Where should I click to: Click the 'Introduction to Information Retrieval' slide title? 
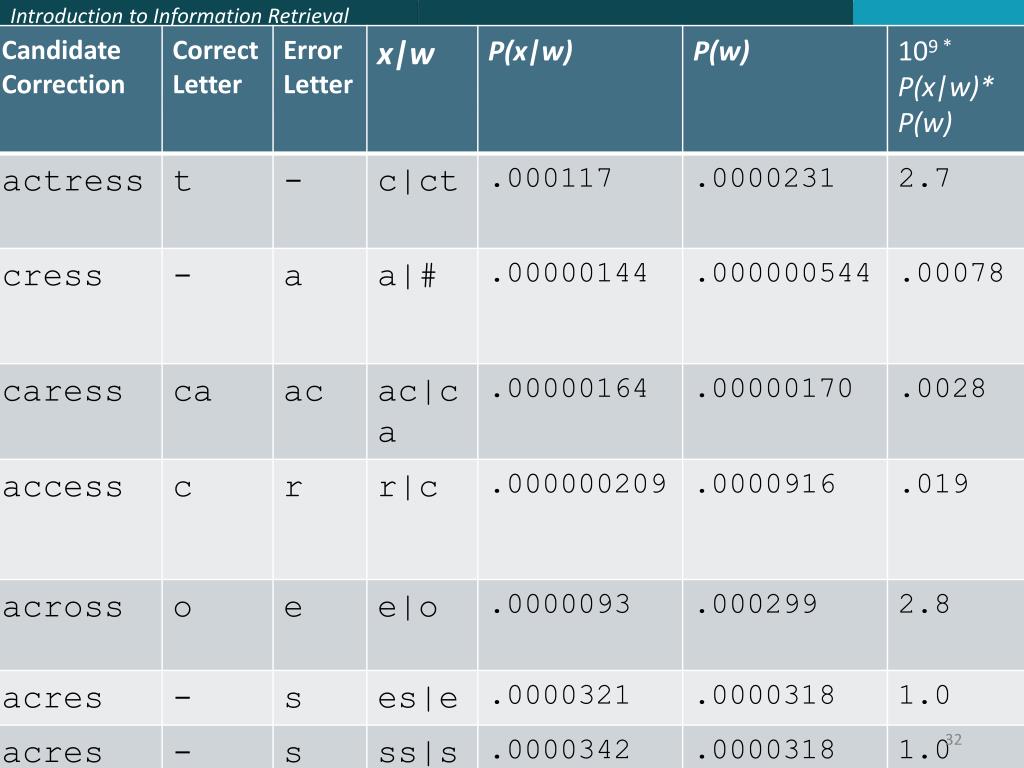pos(180,15)
